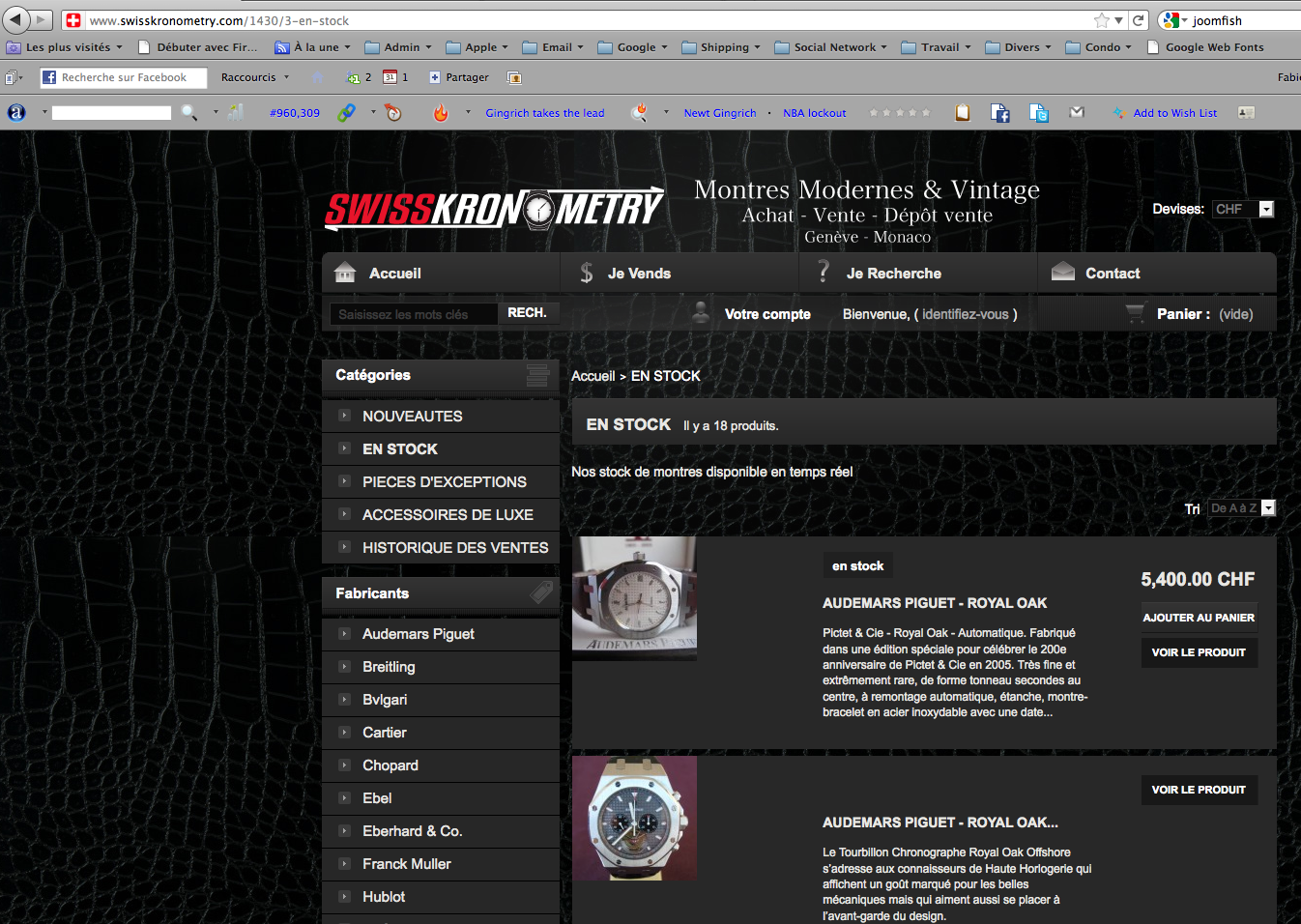Click AJOUTER AU PANIER for 5,400 CHF watch
This screenshot has width=1301, height=924.
pyautogui.click(x=1199, y=618)
